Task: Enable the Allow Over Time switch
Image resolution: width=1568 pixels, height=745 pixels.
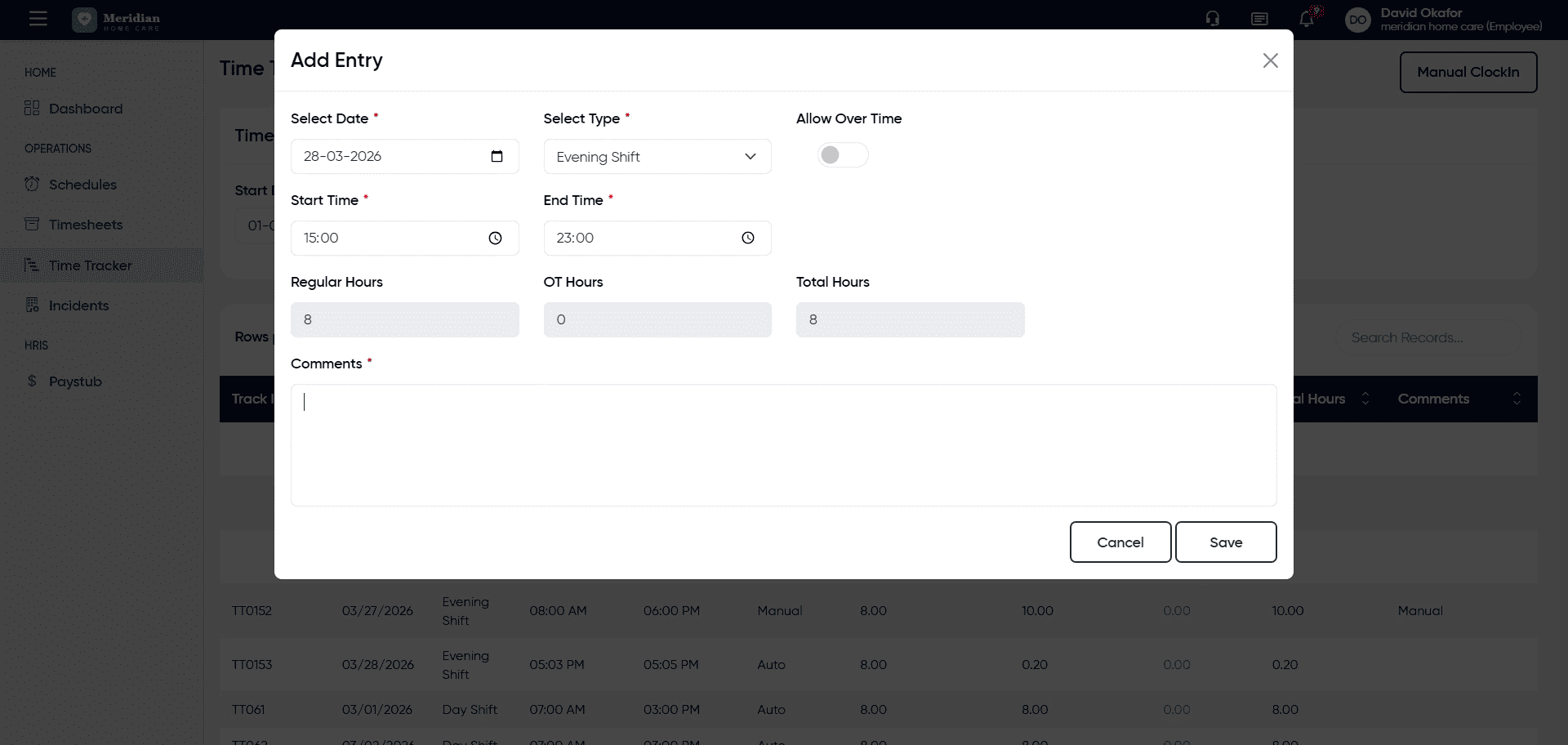Action: click(x=842, y=155)
